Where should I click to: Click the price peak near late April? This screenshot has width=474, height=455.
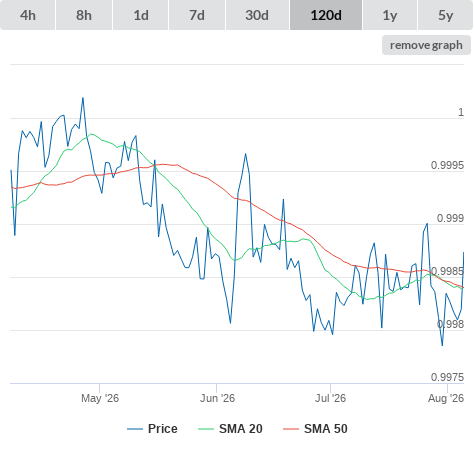pos(83,98)
